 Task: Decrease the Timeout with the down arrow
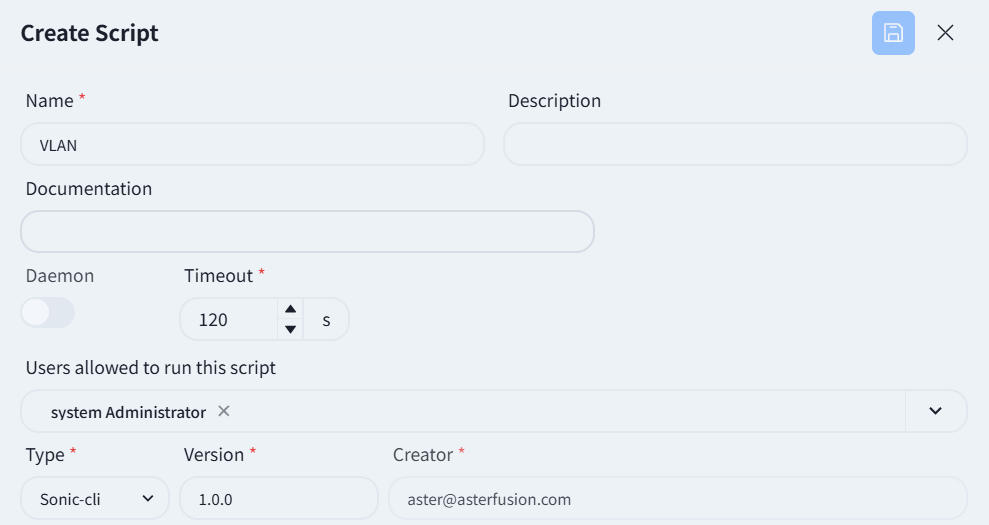[x=290, y=329]
